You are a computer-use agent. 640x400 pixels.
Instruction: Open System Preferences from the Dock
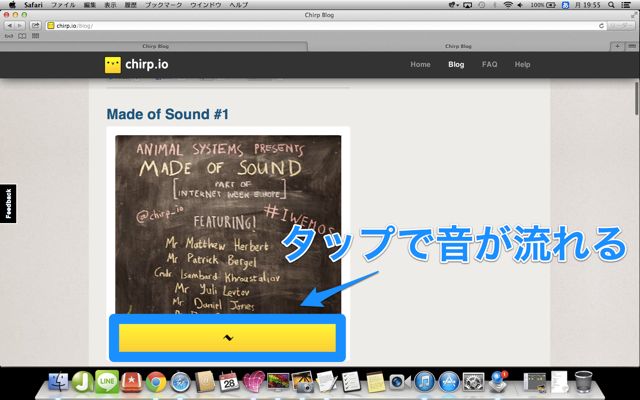473,382
